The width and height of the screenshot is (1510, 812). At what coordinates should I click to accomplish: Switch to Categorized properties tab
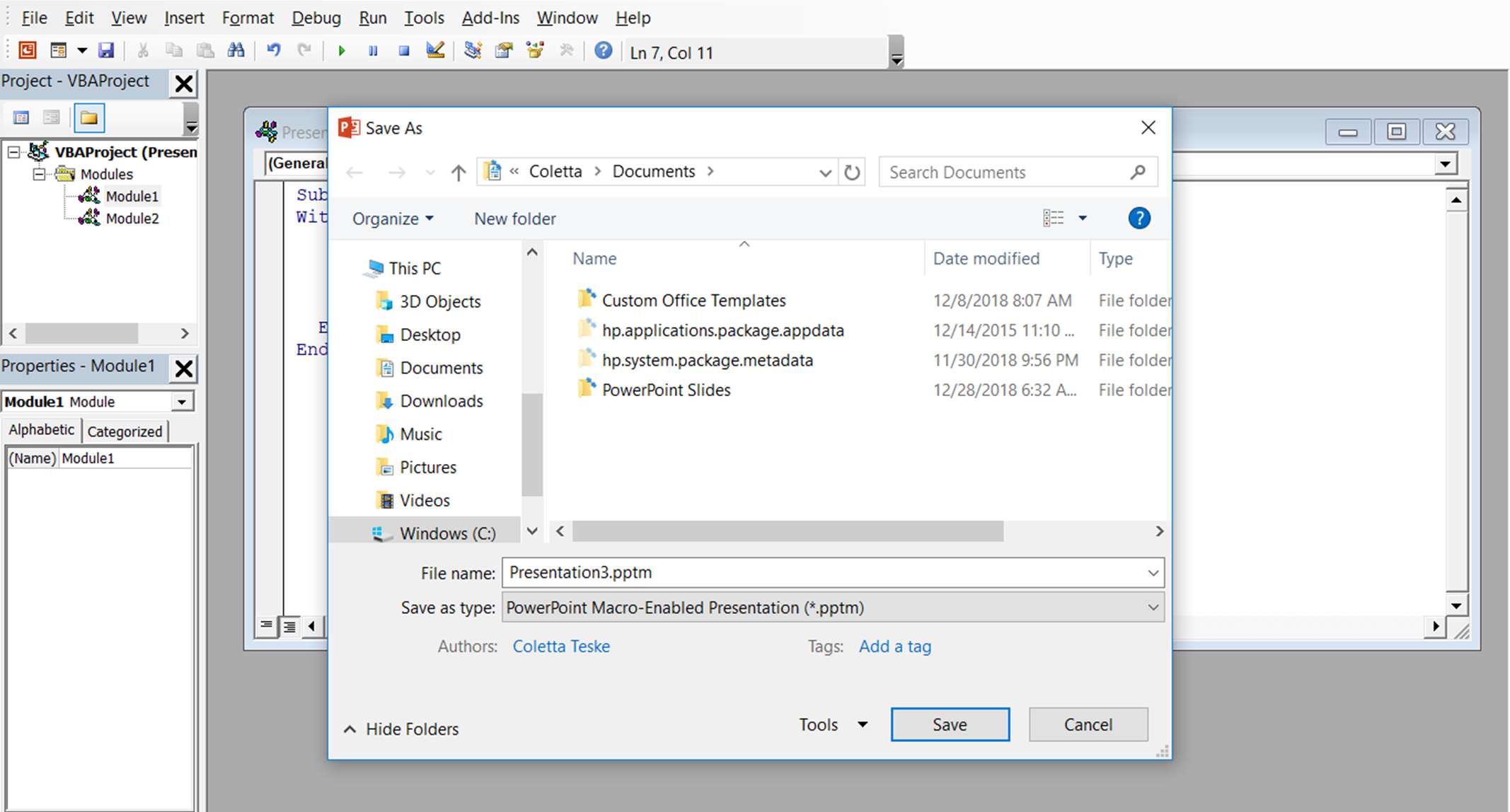pos(123,430)
